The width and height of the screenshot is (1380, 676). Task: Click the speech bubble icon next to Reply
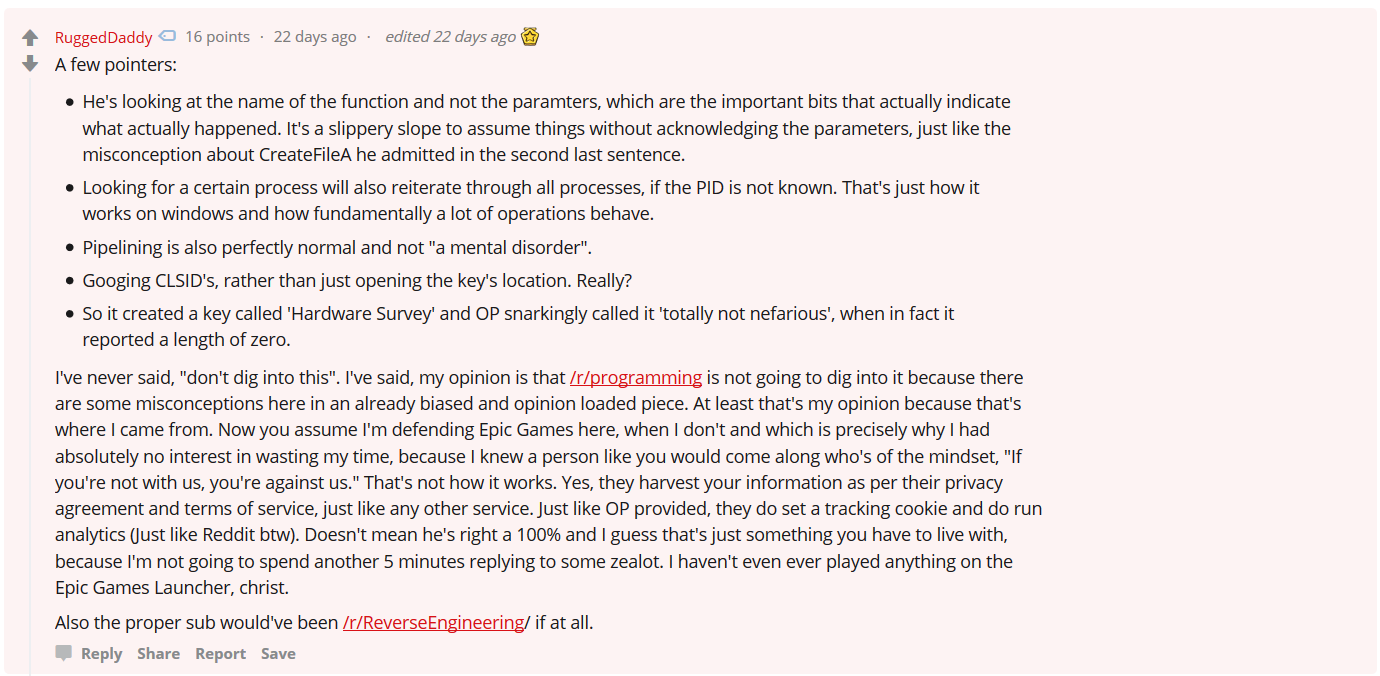[x=64, y=653]
